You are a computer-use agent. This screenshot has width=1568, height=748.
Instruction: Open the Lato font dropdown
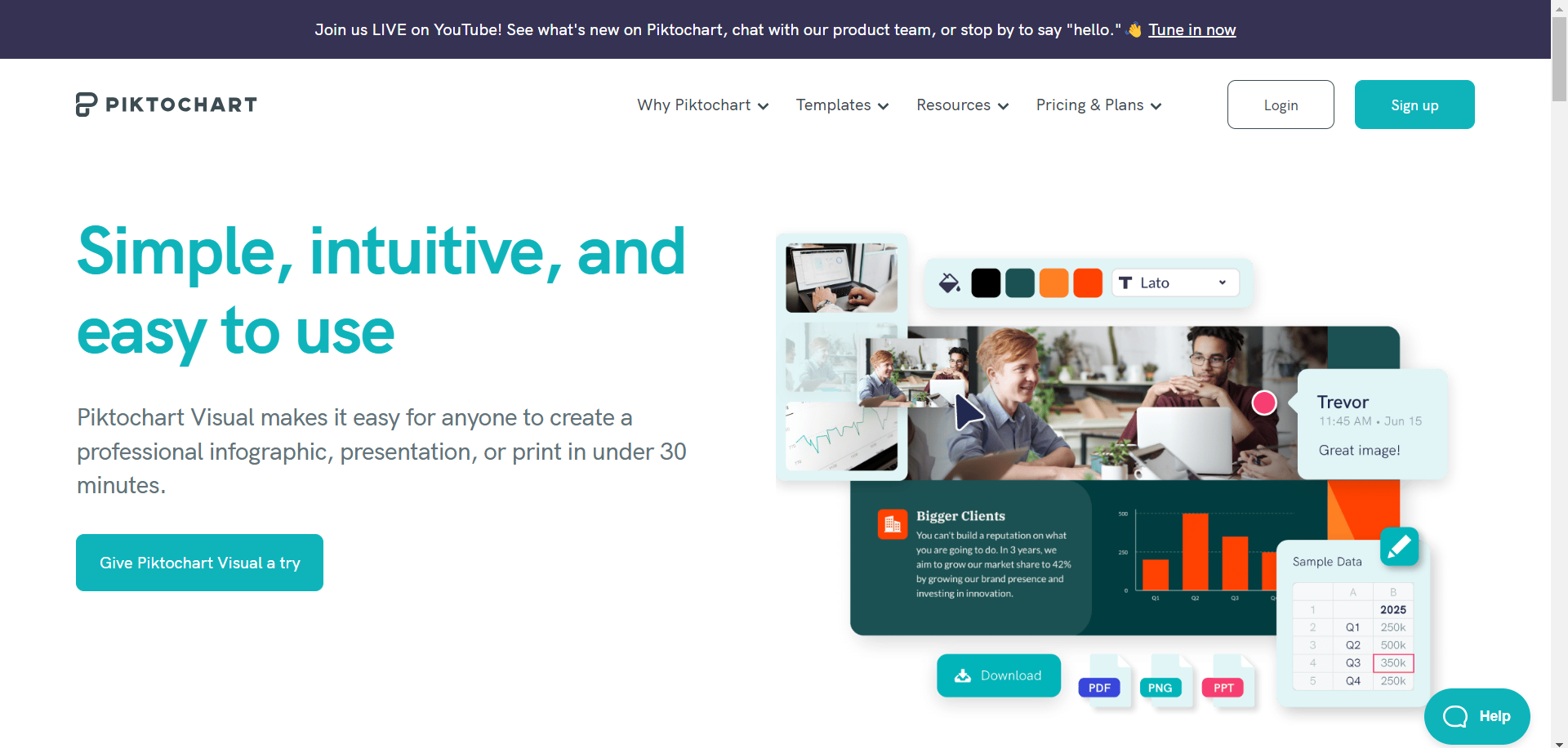click(x=1175, y=283)
